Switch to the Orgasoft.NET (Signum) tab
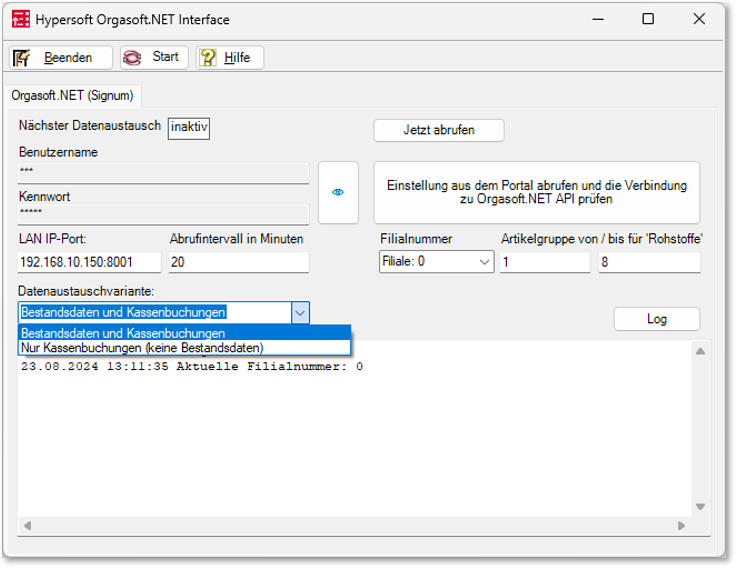The image size is (738, 569). [x=72, y=96]
